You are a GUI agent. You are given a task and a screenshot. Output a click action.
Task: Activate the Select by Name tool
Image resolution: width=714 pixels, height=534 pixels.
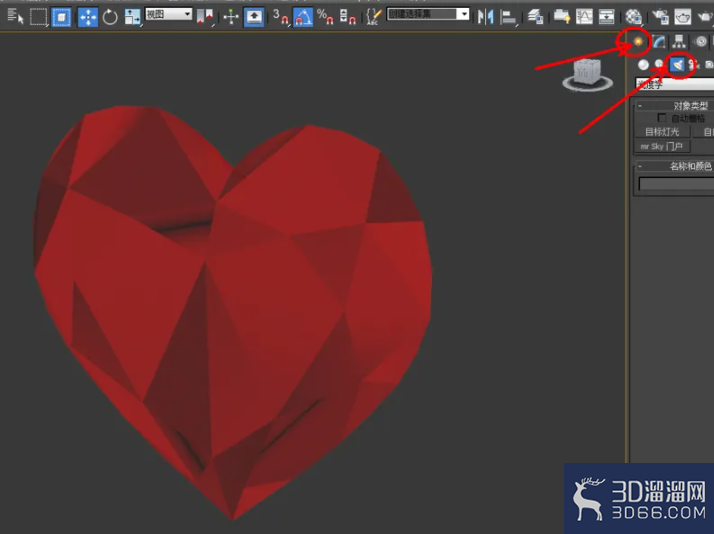(x=15, y=17)
